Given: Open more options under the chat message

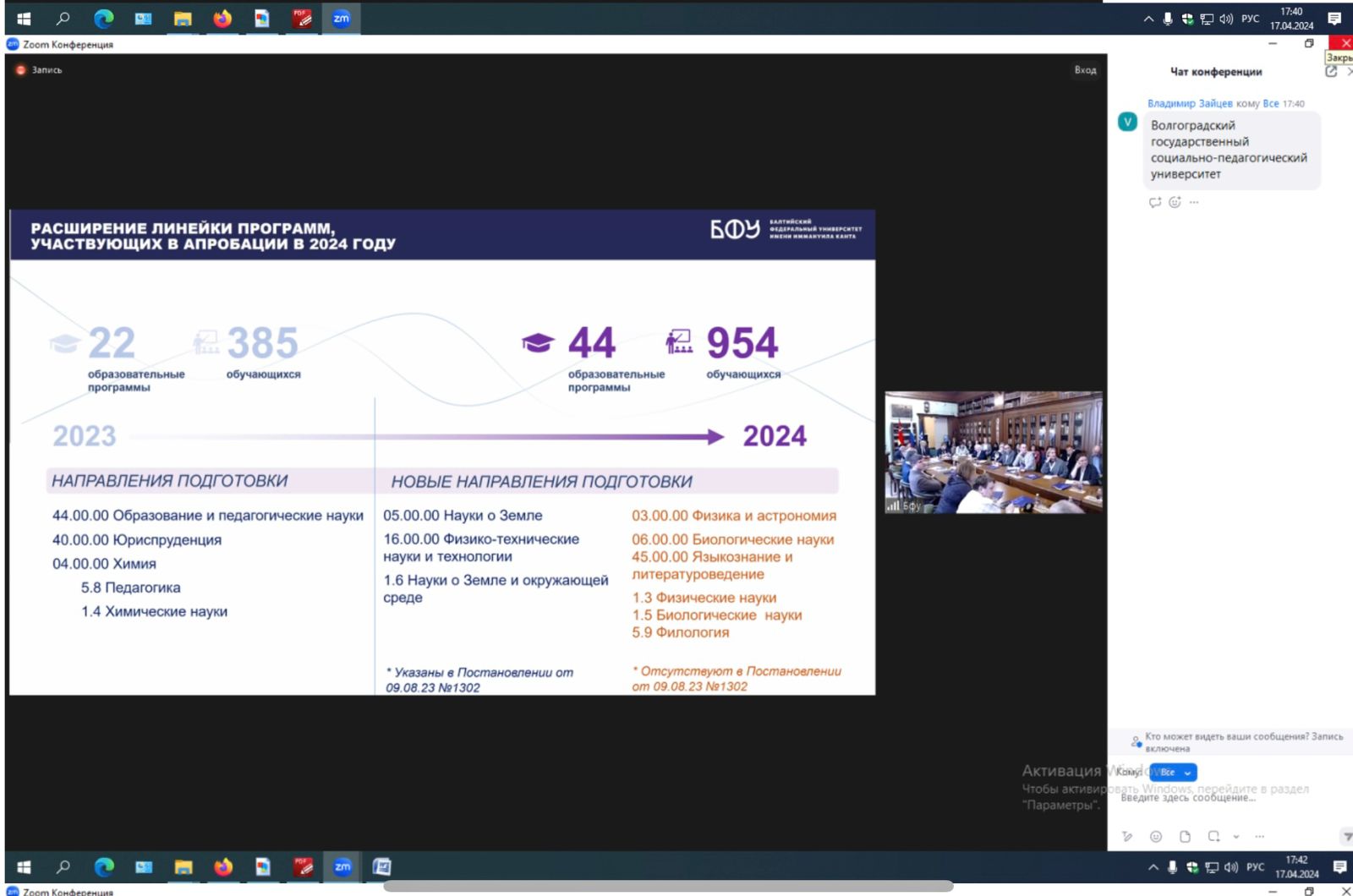Looking at the screenshot, I should click(1194, 203).
